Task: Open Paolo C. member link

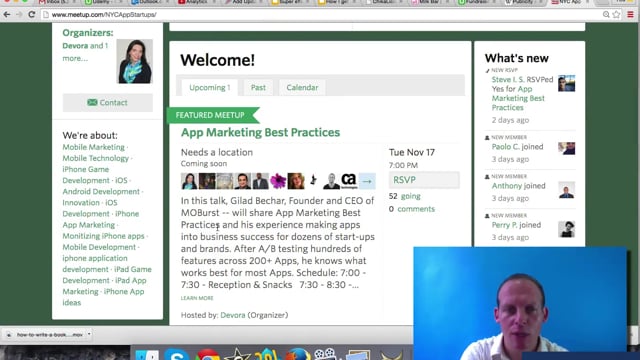Action: 505,147
